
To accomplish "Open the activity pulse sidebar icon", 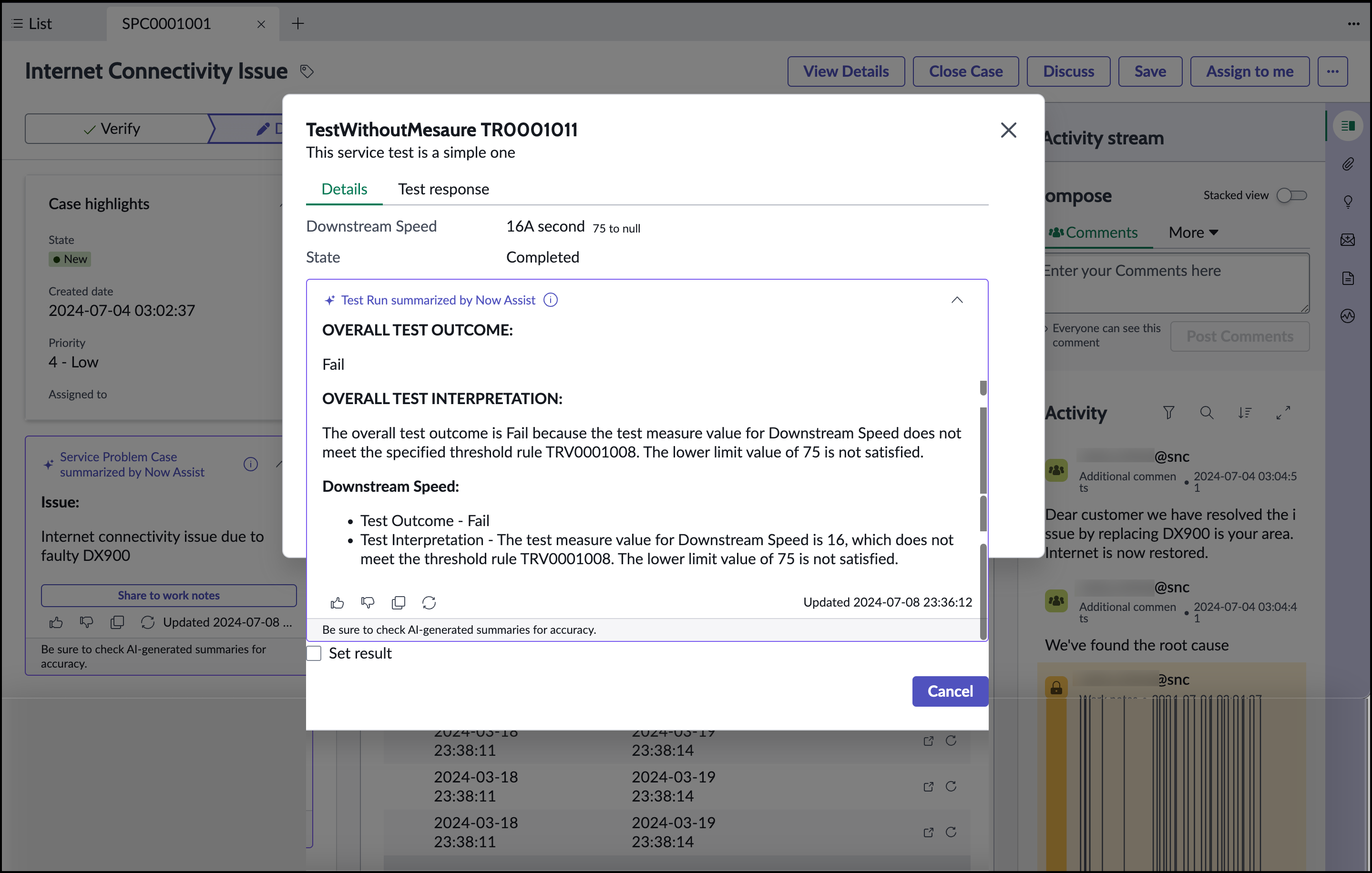I will [x=1348, y=316].
